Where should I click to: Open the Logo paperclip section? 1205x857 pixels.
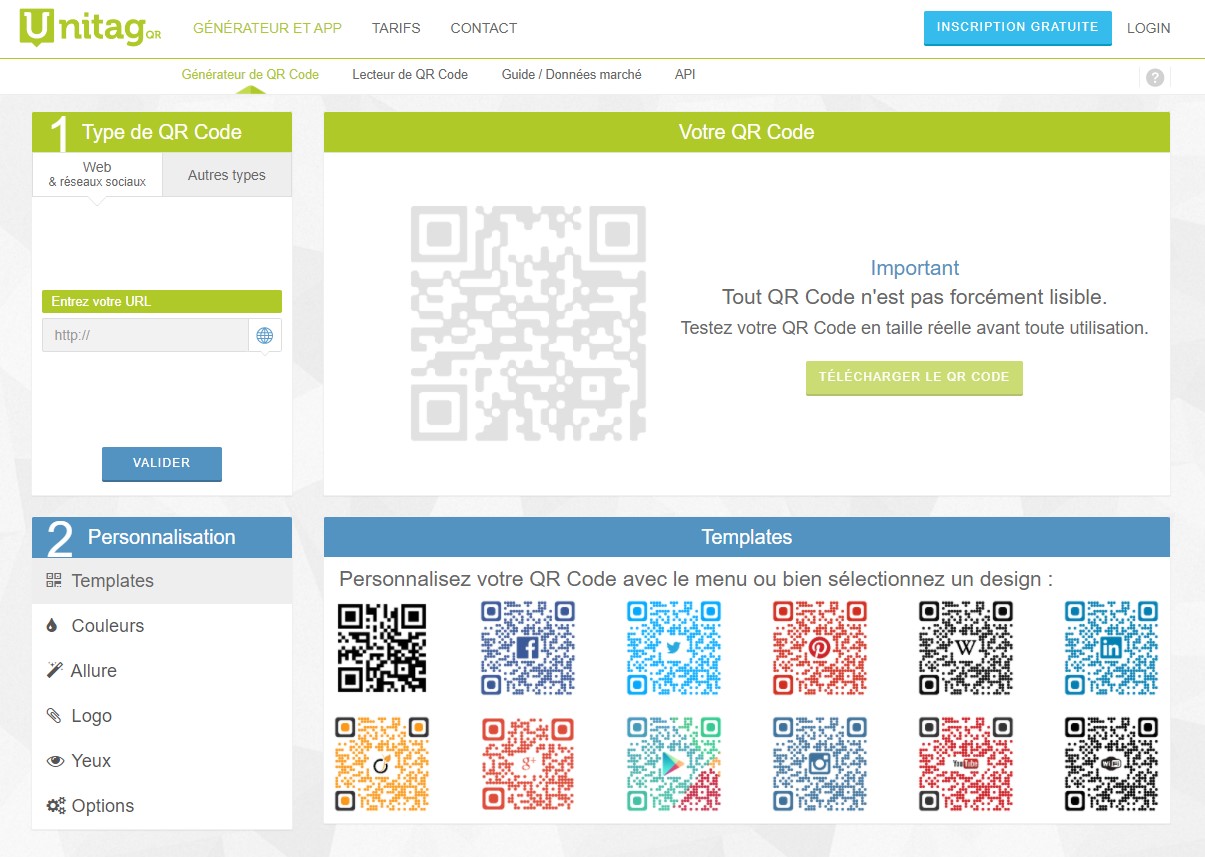[x=91, y=716]
